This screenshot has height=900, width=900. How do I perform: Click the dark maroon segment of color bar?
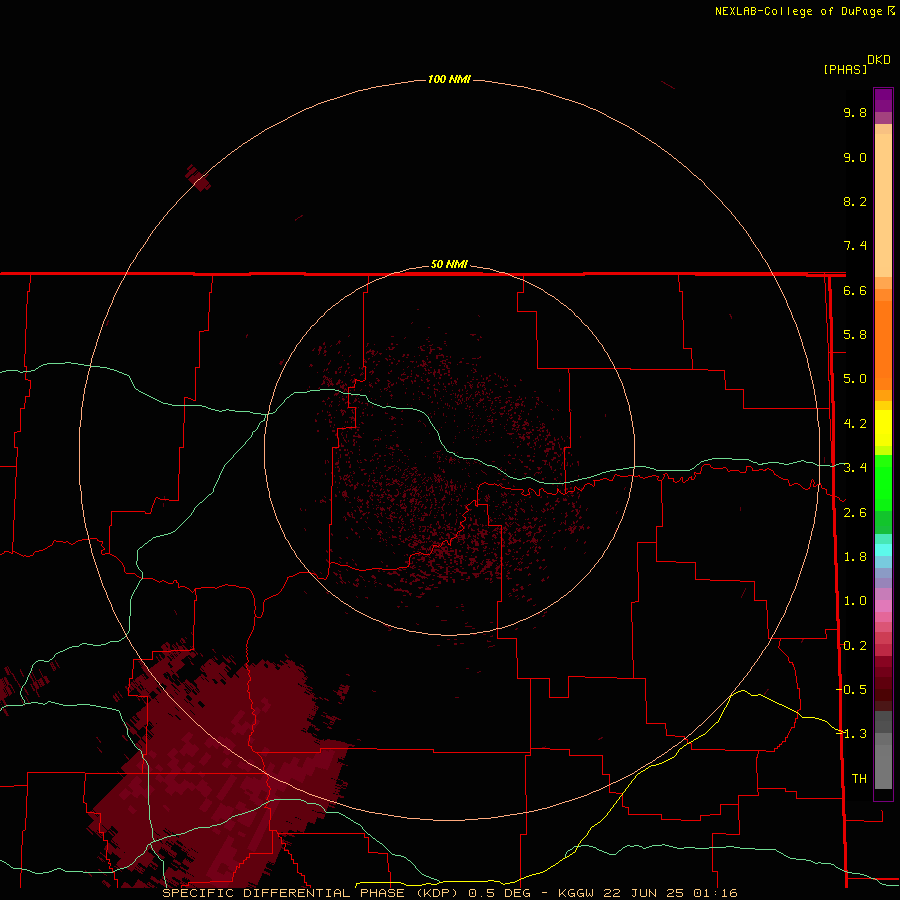(x=883, y=683)
